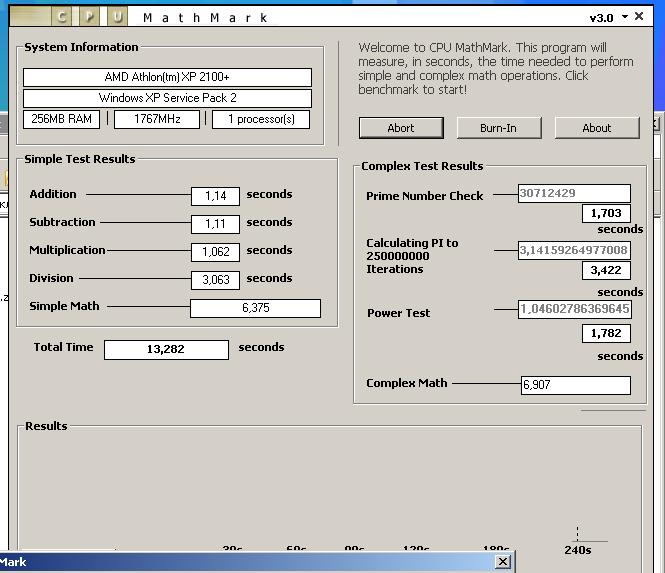The height and width of the screenshot is (573, 665).
Task: Click the Calculating PI to 250000000 Iterations label
Action: coord(412,256)
